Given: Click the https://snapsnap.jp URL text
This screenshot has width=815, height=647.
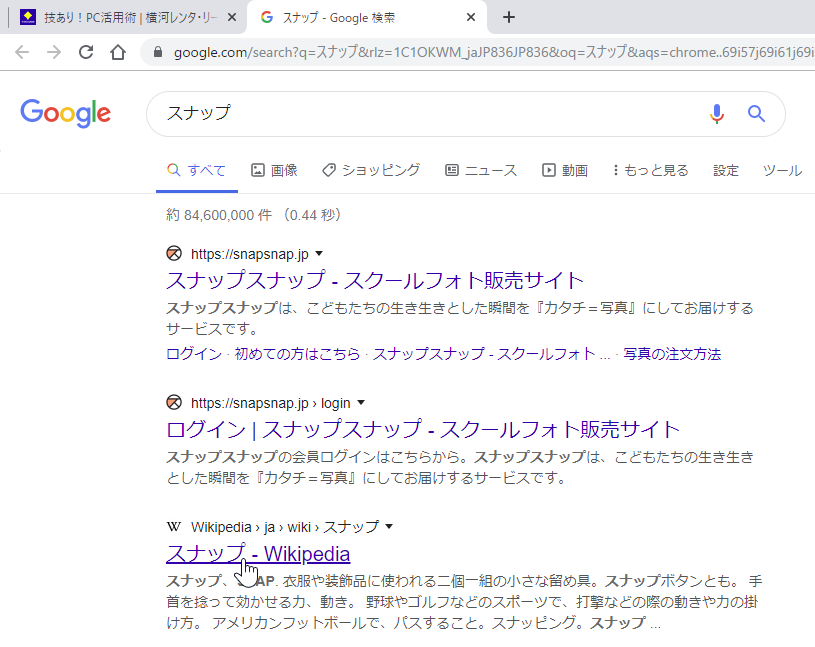Looking at the screenshot, I should click(x=249, y=254).
